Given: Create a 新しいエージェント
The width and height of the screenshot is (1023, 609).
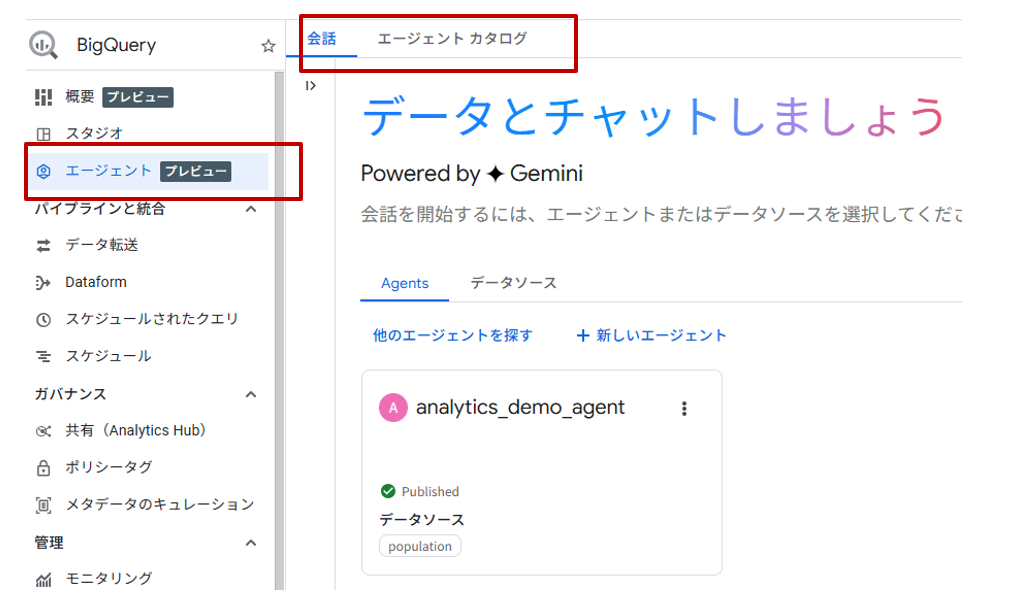Looking at the screenshot, I should [x=651, y=336].
